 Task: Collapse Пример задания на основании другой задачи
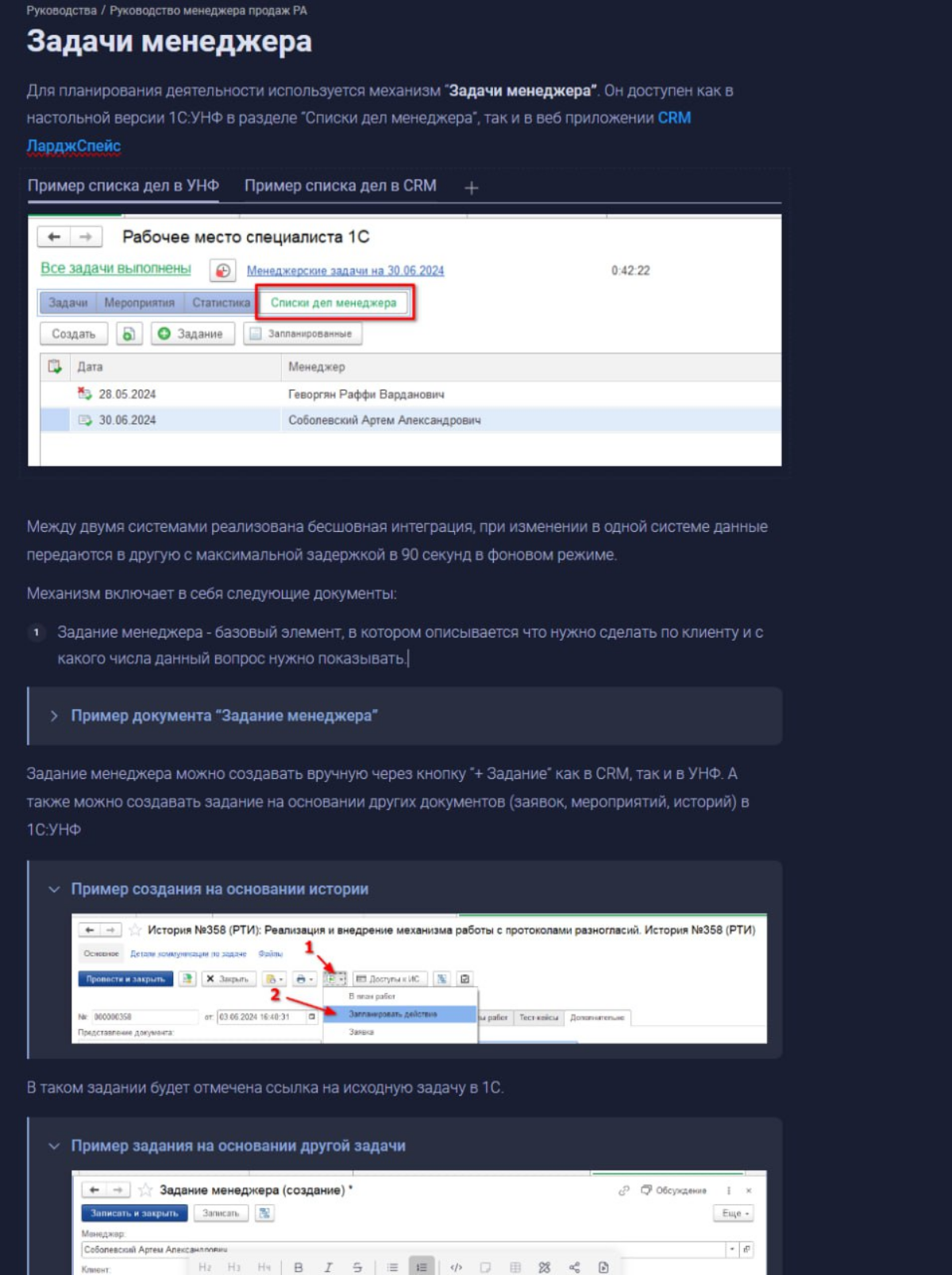click(54, 1146)
